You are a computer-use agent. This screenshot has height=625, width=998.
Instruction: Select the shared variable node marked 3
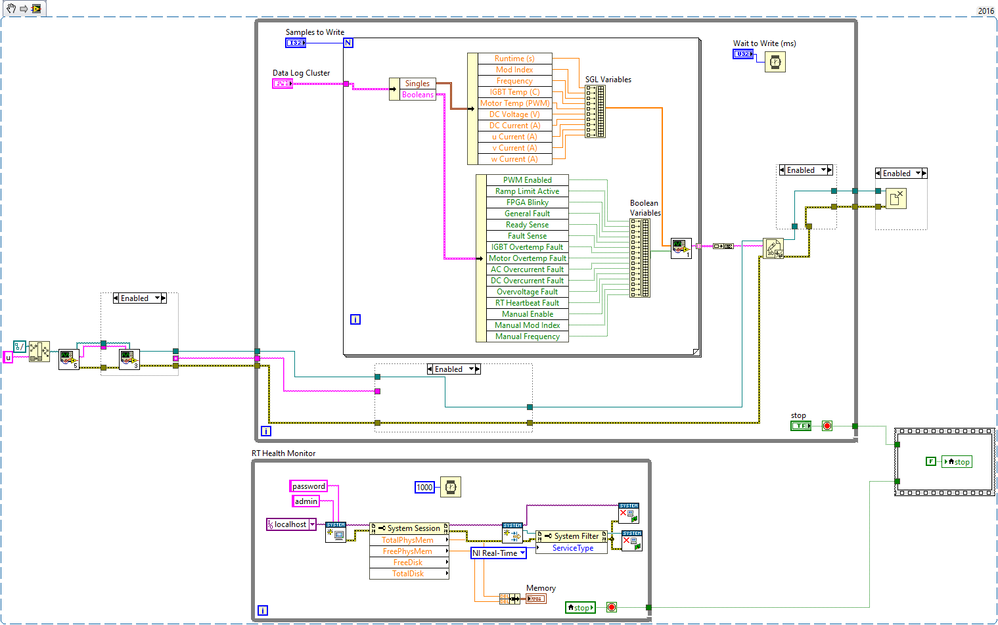tap(129, 360)
